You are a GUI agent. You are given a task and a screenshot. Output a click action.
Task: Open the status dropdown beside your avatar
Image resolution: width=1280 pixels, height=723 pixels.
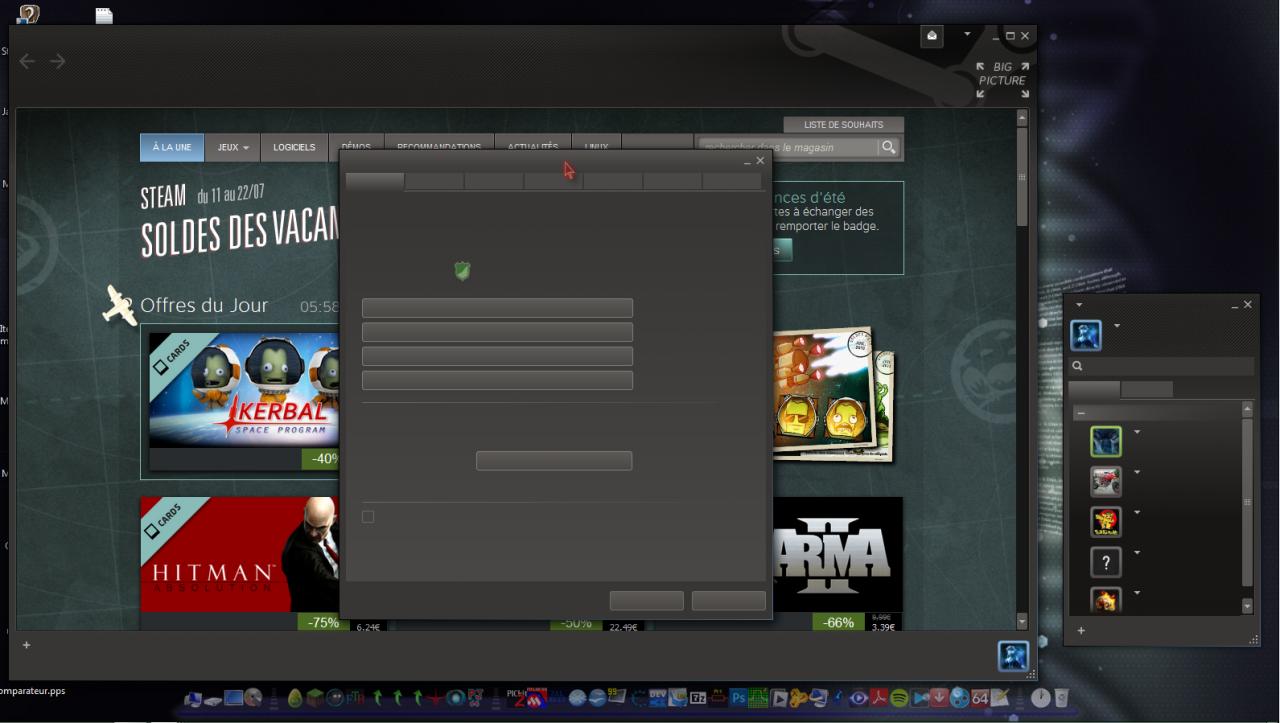pyautogui.click(x=1117, y=325)
